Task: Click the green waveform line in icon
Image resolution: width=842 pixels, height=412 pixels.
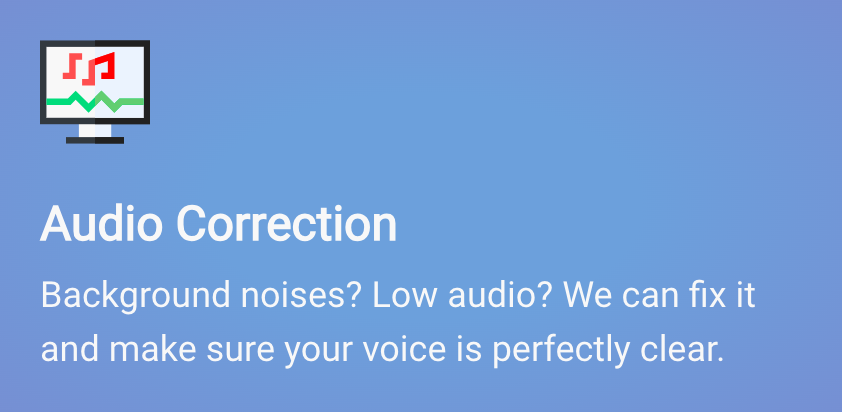Action: click(x=95, y=101)
